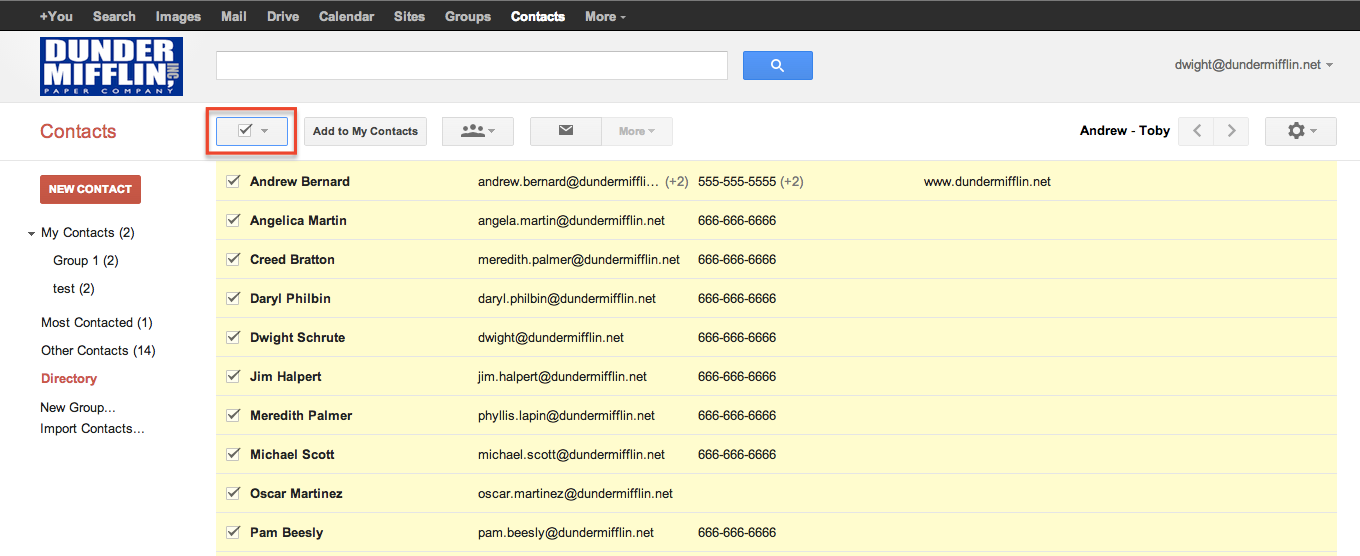Click the New Group... link
Viewport: 1360px width, 556px height.
click(78, 408)
